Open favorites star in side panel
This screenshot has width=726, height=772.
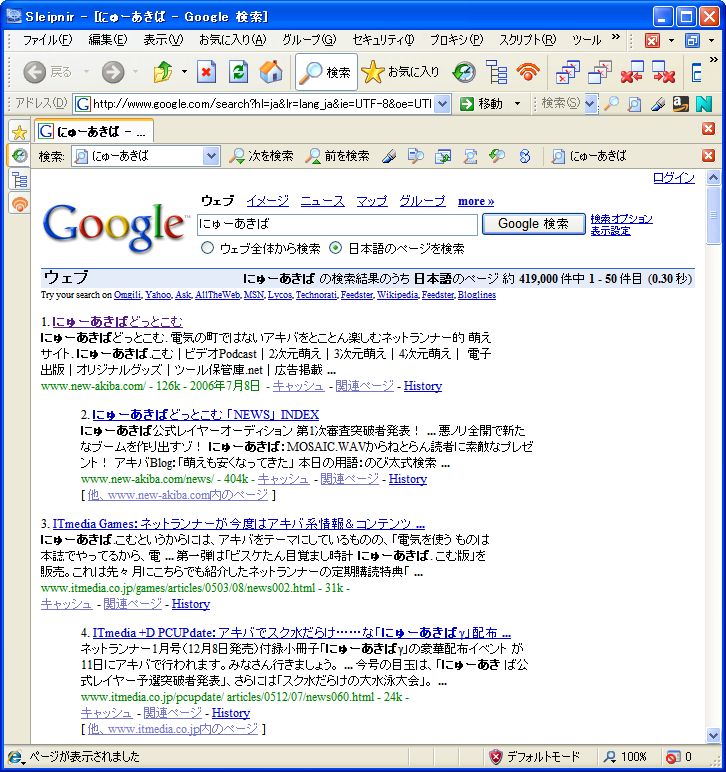(x=19, y=132)
